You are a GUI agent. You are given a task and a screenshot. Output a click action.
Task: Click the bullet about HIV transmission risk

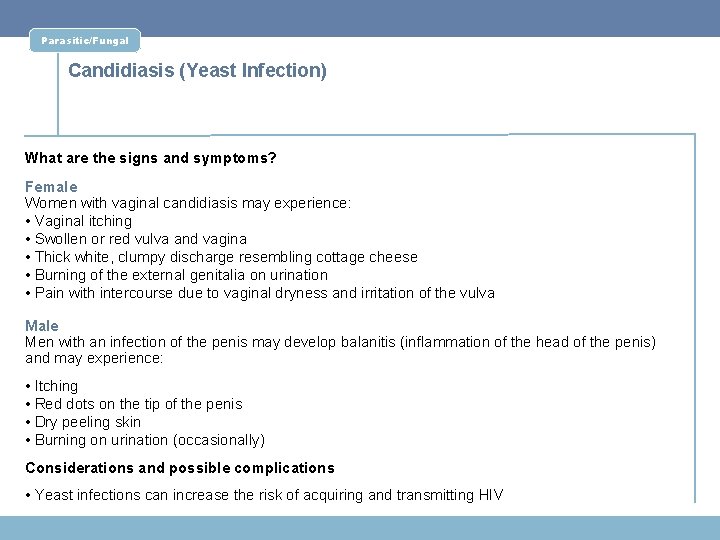[x=269, y=495]
